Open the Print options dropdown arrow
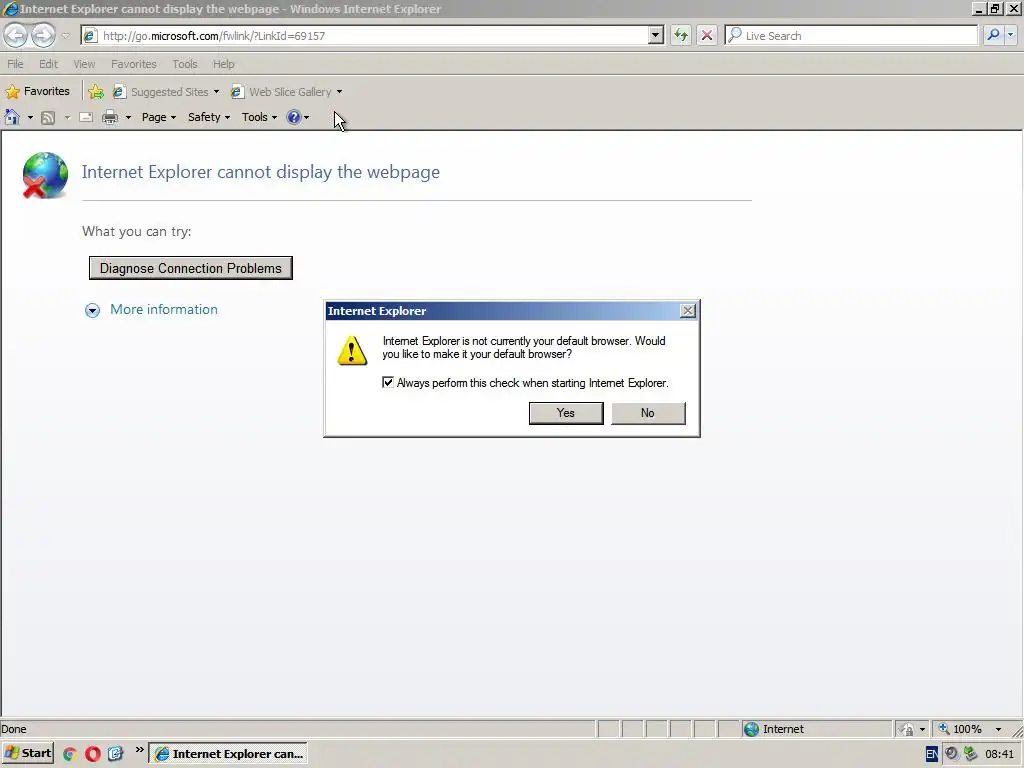This screenshot has height=768, width=1024. tap(128, 118)
